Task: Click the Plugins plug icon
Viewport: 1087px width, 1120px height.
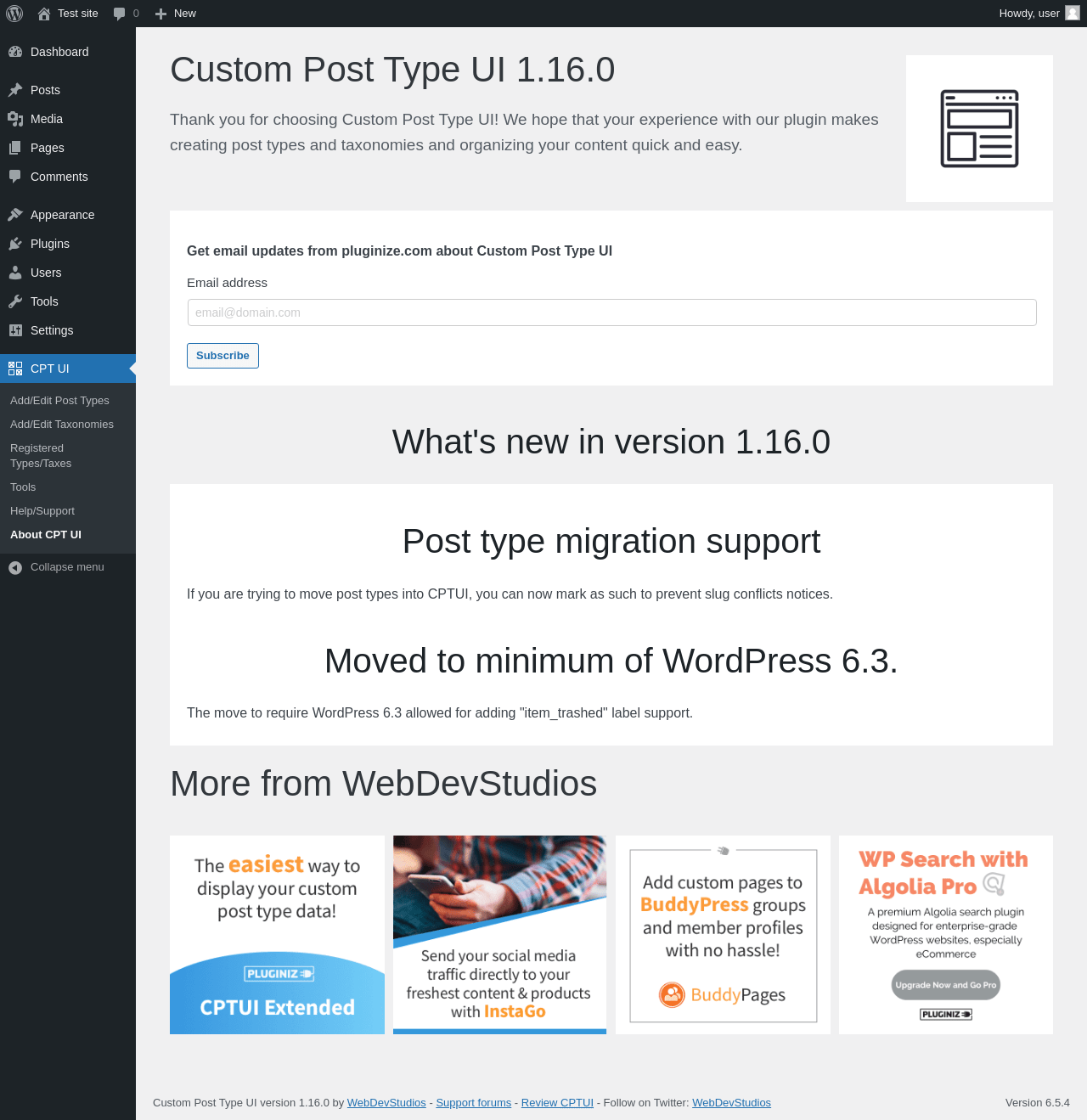Action: point(15,244)
